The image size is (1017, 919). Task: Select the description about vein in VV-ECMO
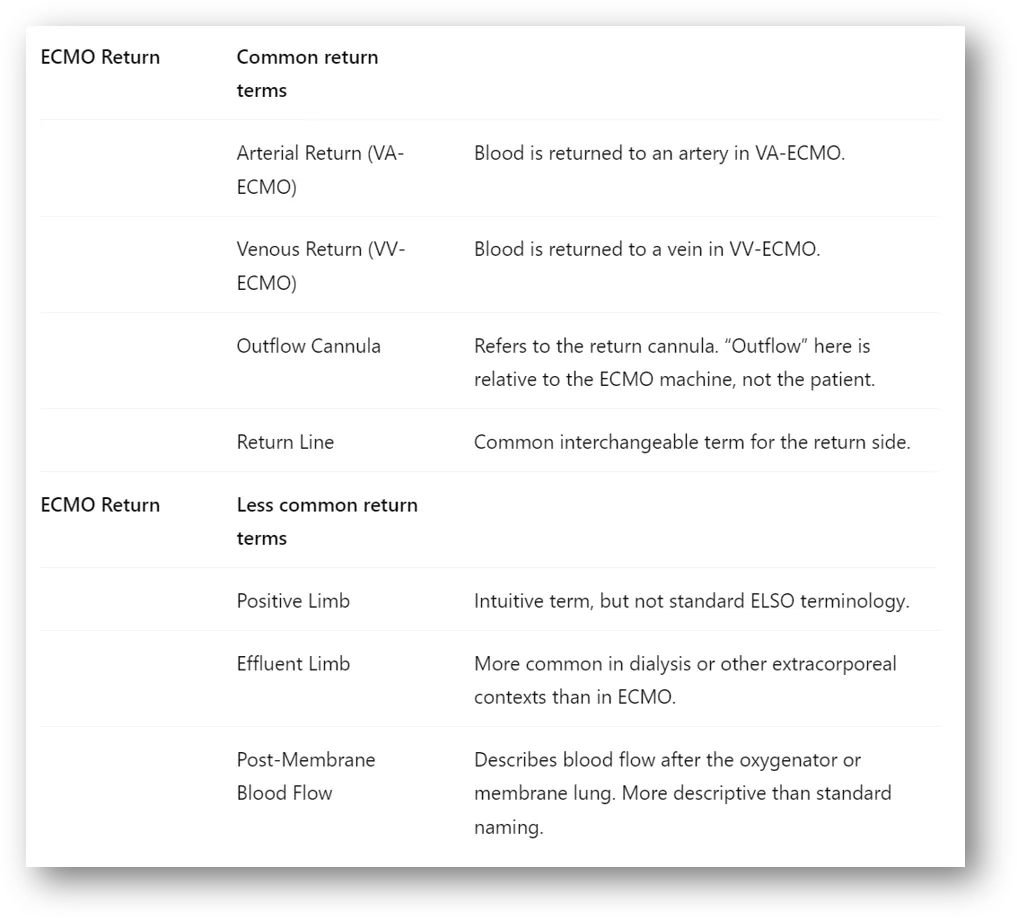(647, 249)
